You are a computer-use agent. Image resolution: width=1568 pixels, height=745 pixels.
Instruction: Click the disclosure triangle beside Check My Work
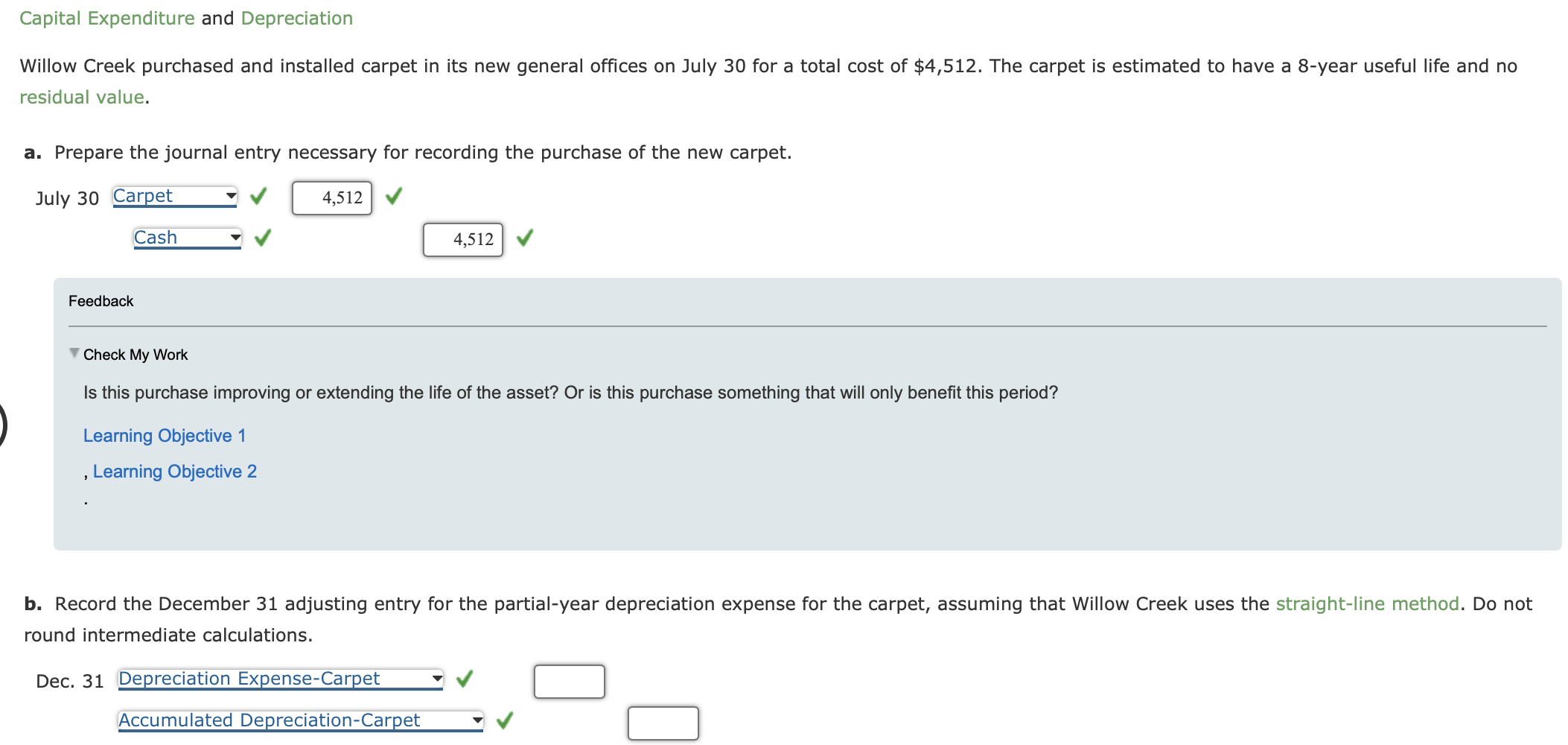[x=74, y=354]
